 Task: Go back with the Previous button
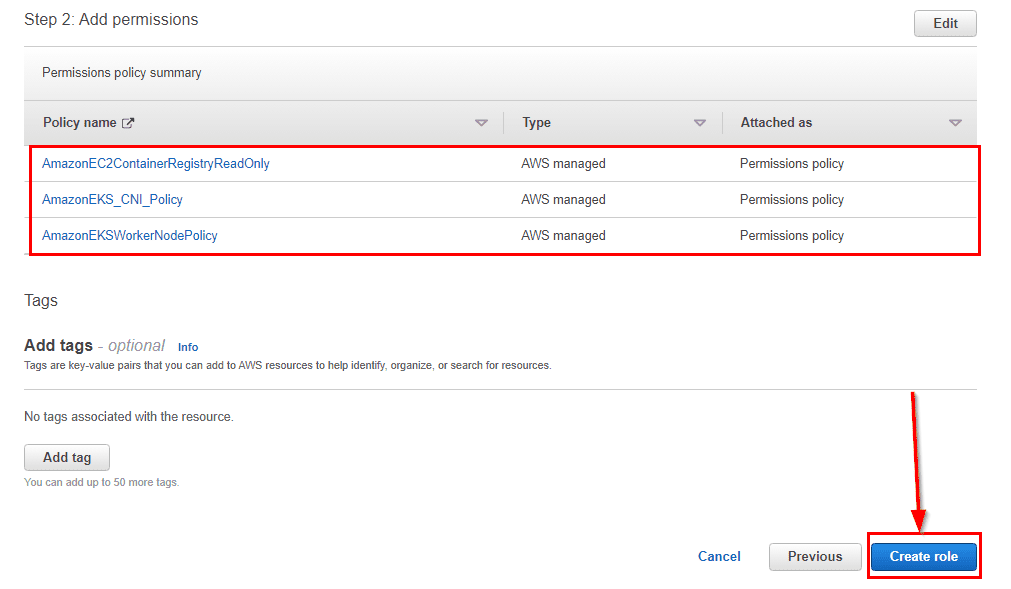814,557
